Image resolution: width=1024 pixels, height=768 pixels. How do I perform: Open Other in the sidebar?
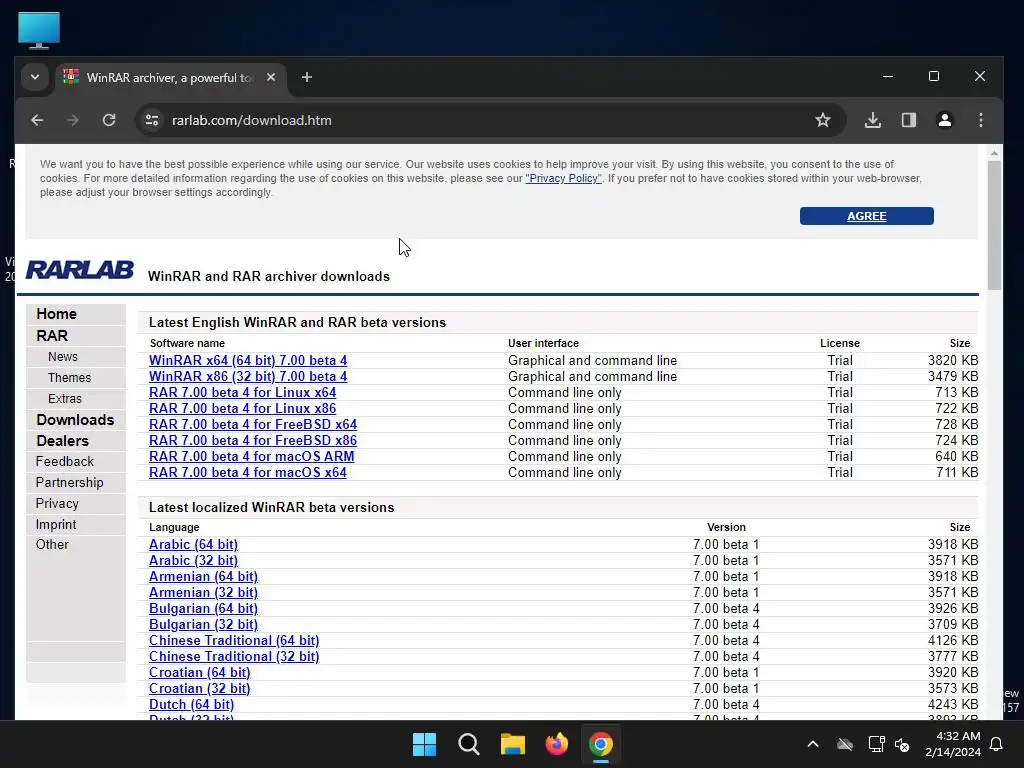click(x=52, y=545)
